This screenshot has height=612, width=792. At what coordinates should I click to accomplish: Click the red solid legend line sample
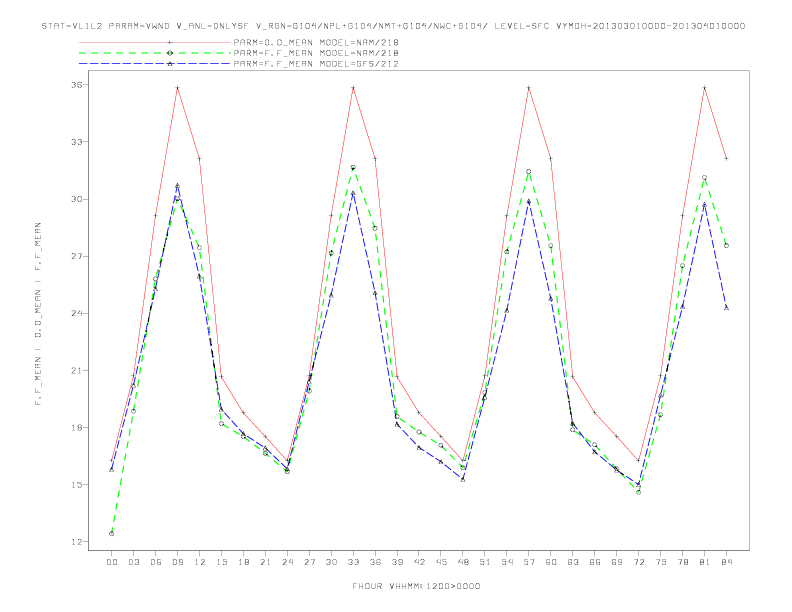[155, 42]
